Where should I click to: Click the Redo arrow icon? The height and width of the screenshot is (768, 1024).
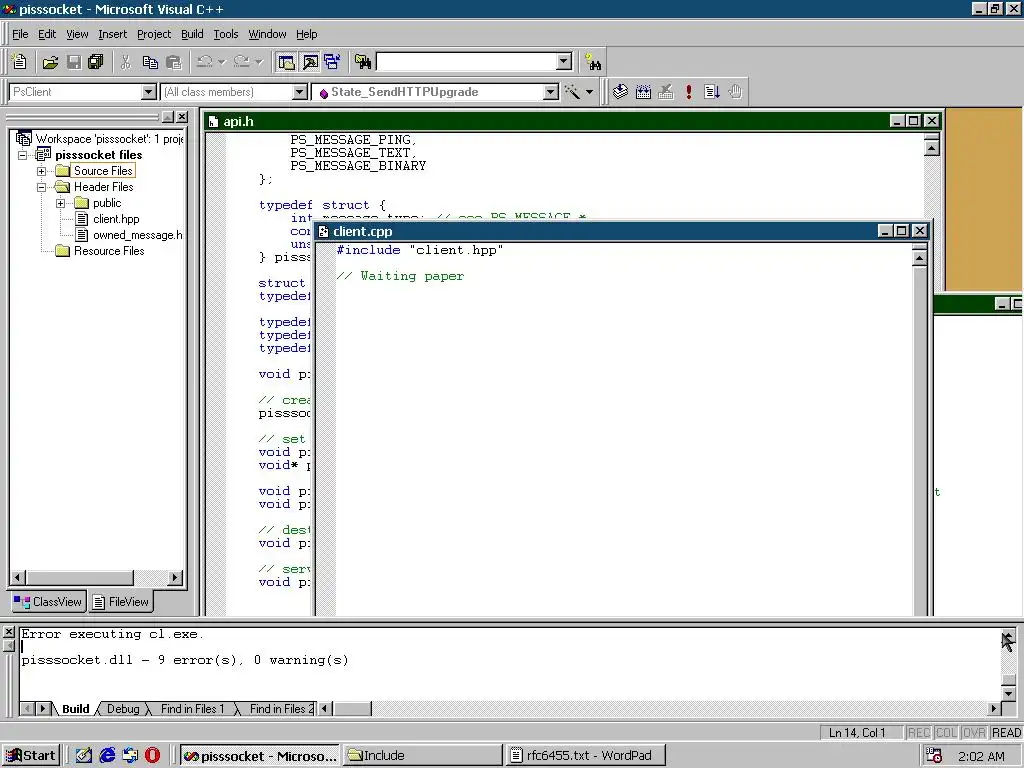pyautogui.click(x=242, y=62)
